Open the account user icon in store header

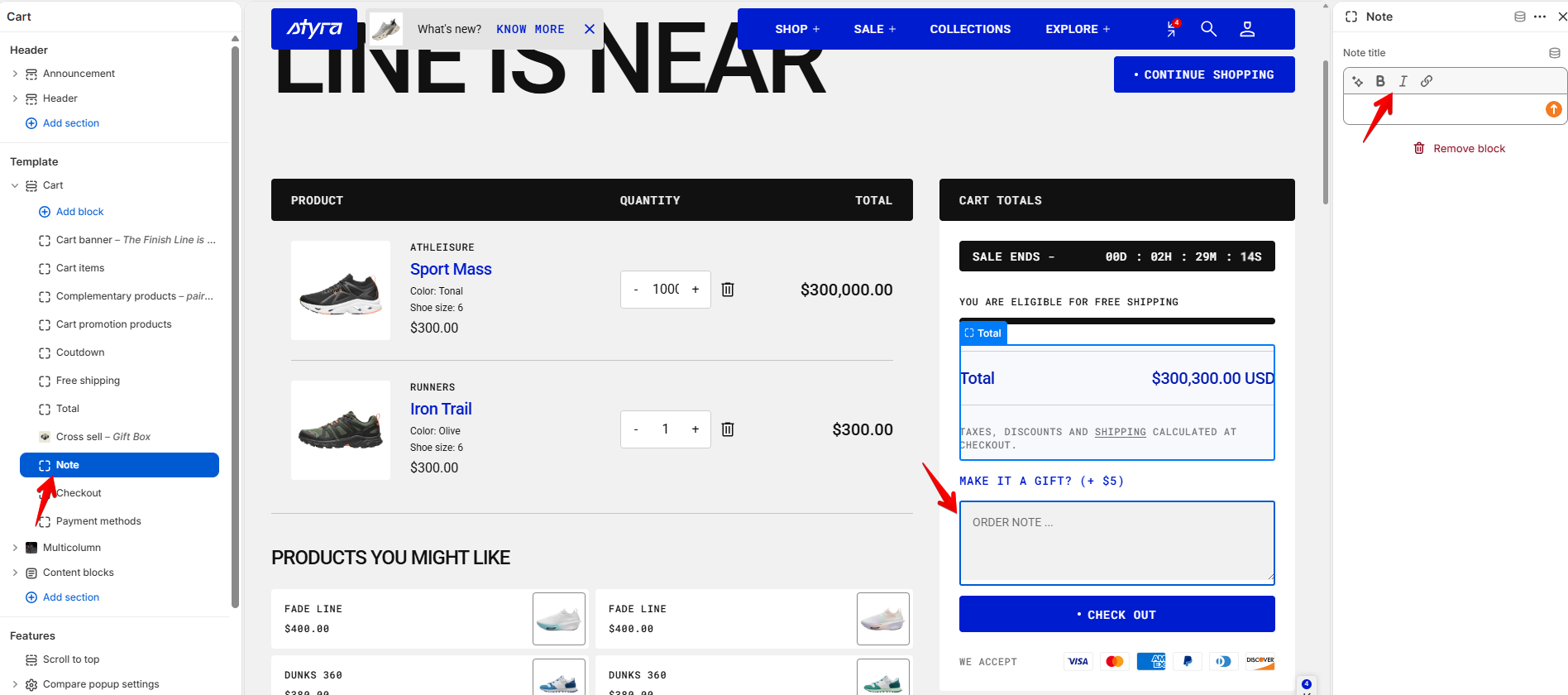click(1247, 29)
